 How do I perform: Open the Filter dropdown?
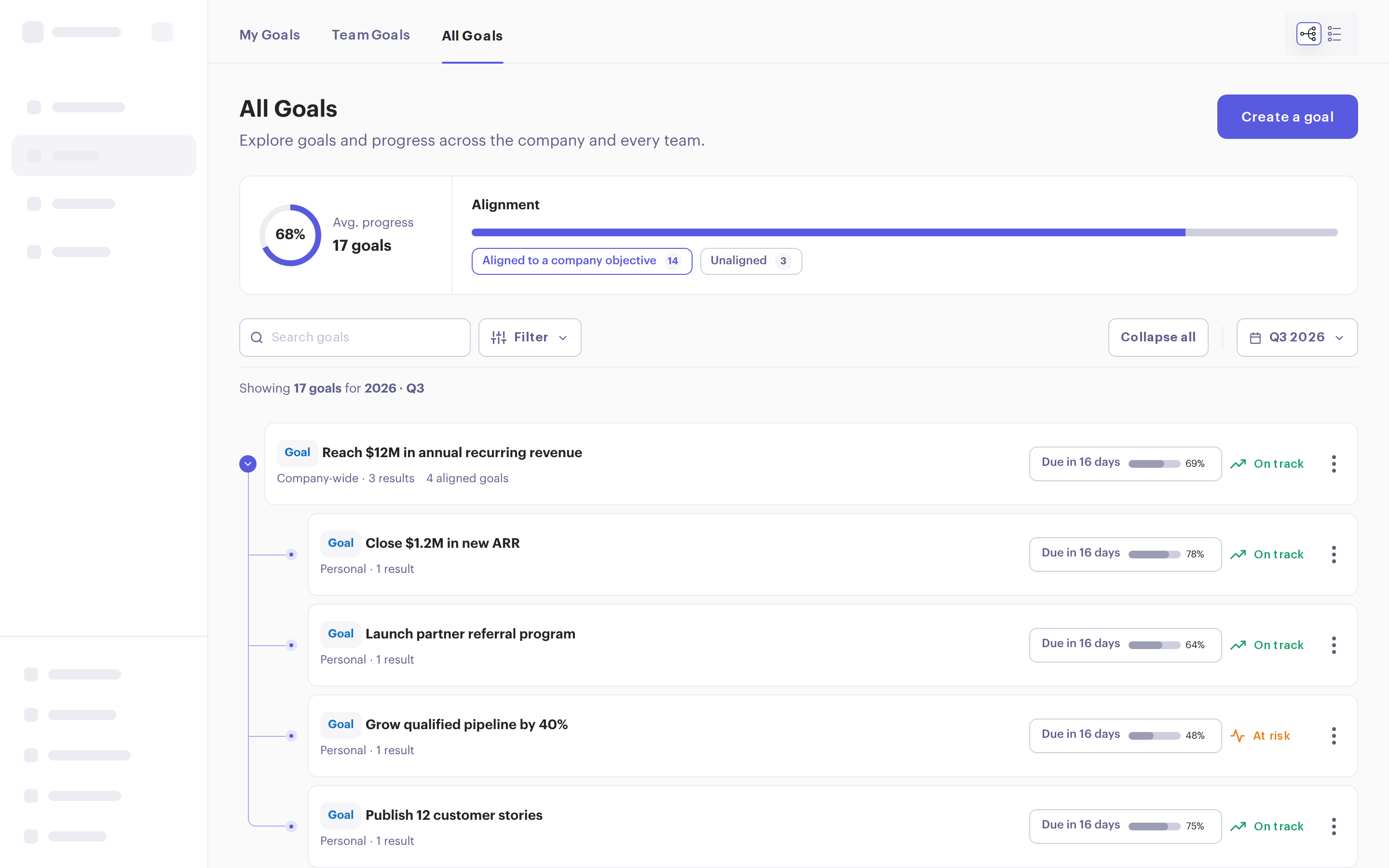(x=529, y=338)
